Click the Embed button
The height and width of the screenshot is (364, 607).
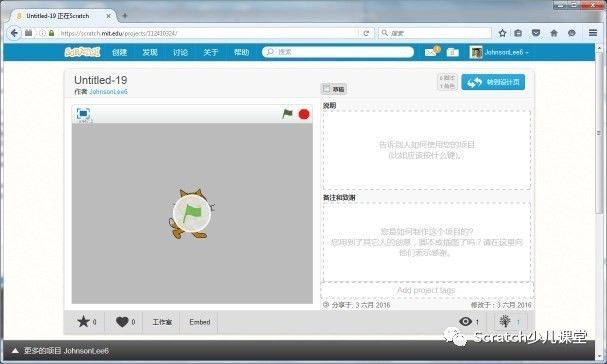(x=200, y=322)
